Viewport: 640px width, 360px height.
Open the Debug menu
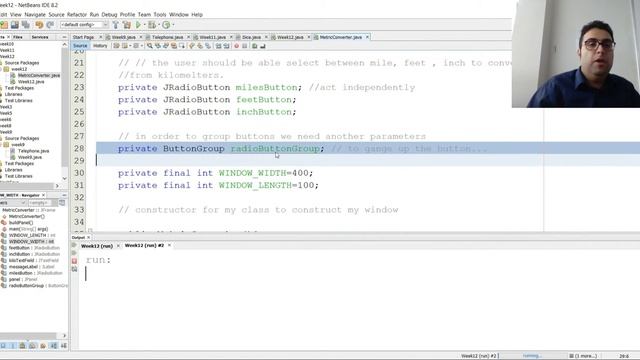click(109, 15)
